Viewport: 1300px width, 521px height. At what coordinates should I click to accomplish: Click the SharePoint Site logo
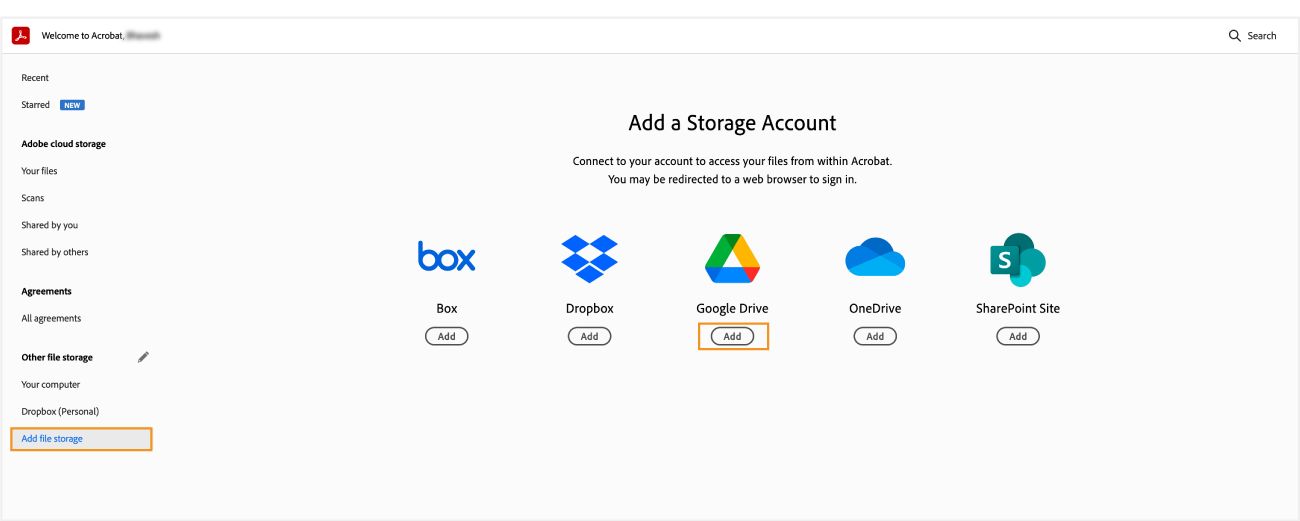click(x=1017, y=259)
